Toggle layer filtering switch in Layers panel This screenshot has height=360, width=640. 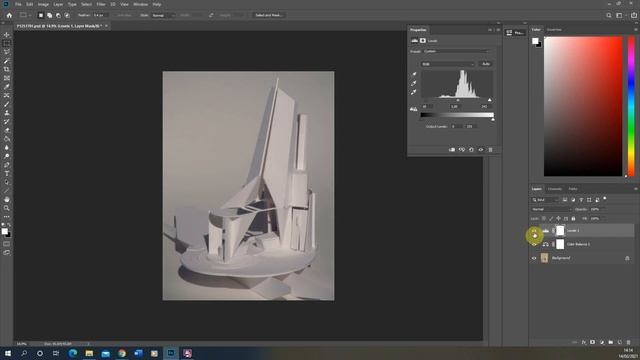click(x=605, y=199)
